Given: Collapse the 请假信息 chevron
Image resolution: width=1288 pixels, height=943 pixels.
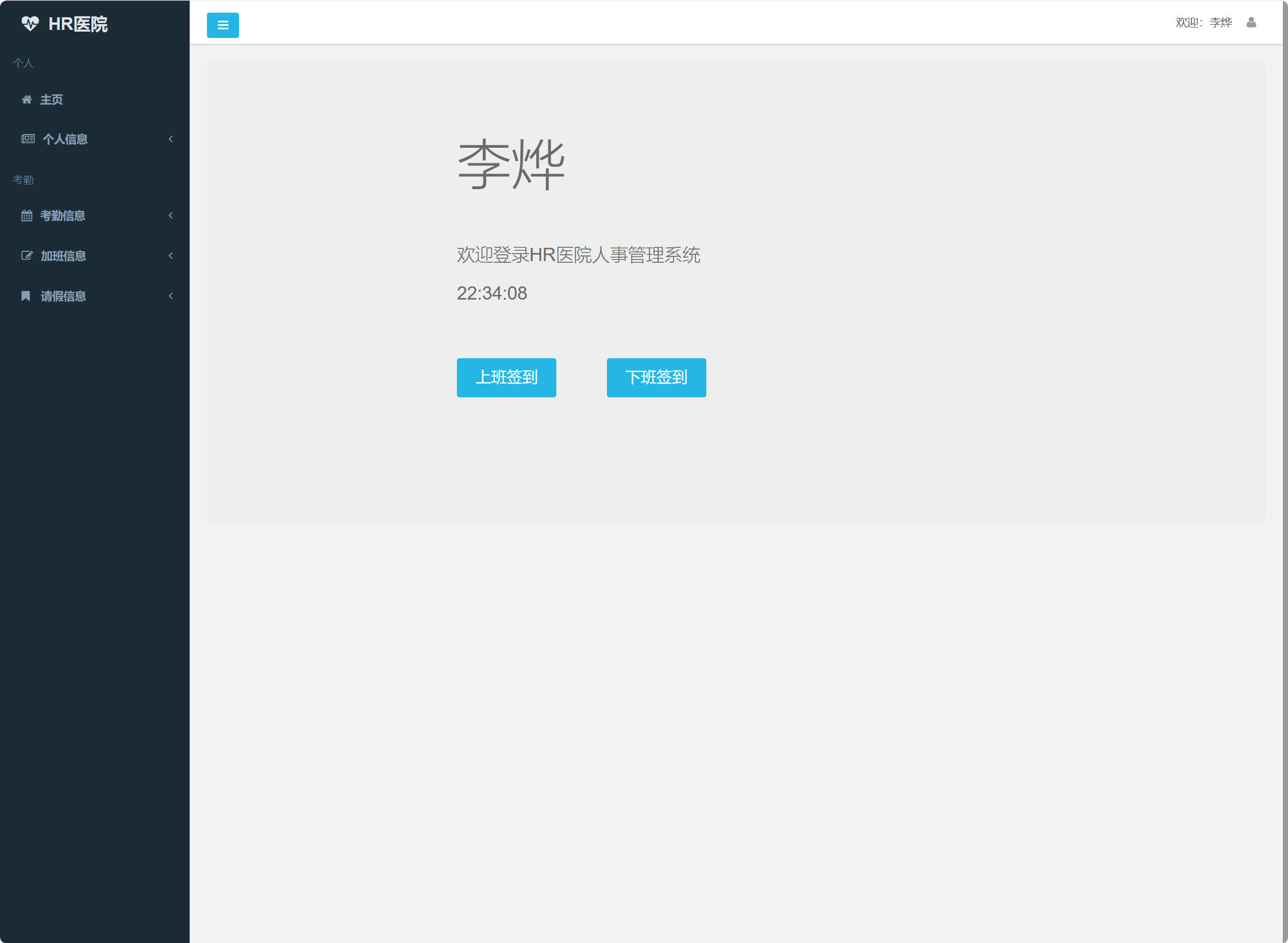Looking at the screenshot, I should coord(170,296).
